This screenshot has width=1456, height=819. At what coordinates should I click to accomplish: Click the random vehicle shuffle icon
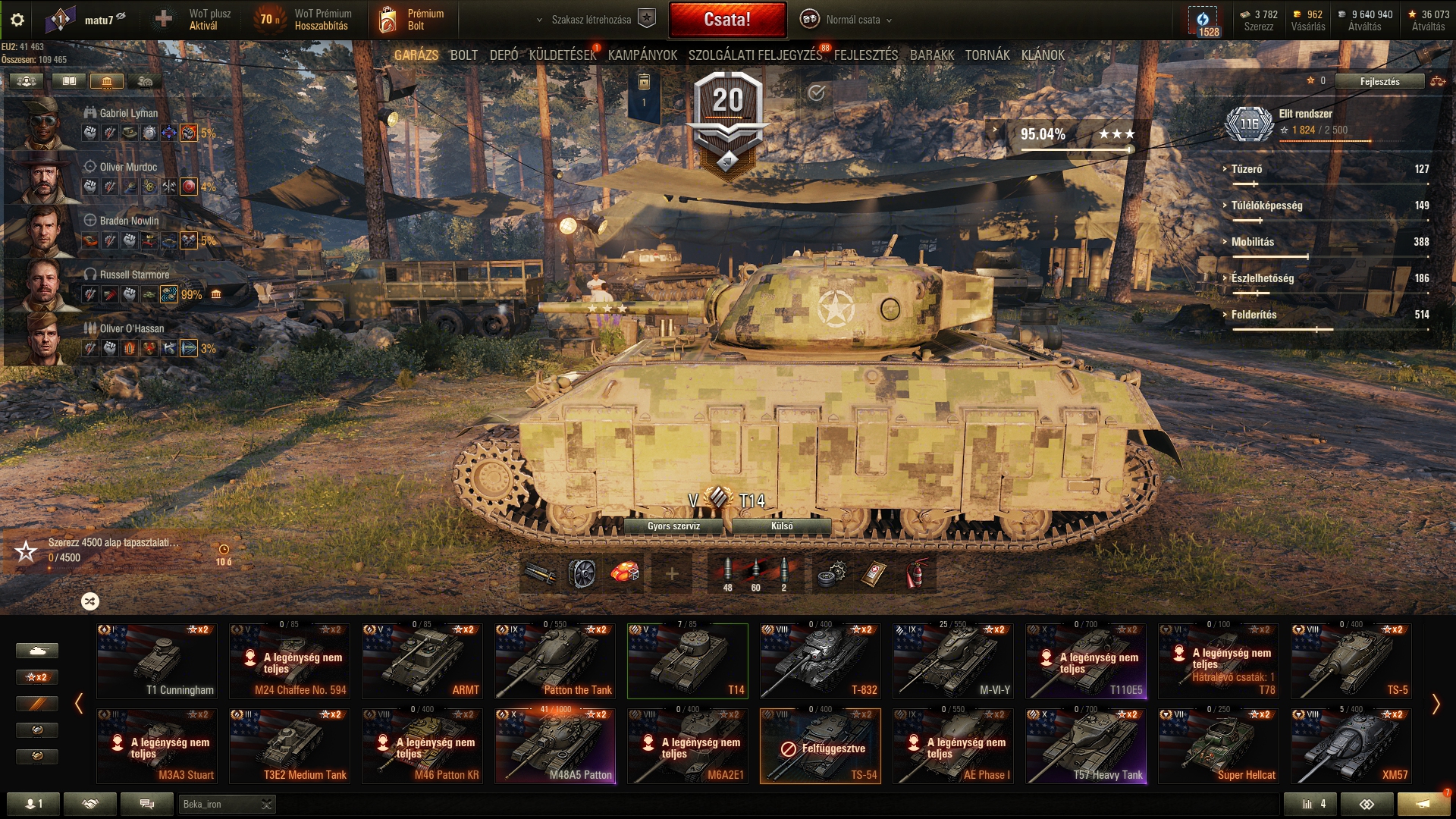[x=90, y=601]
